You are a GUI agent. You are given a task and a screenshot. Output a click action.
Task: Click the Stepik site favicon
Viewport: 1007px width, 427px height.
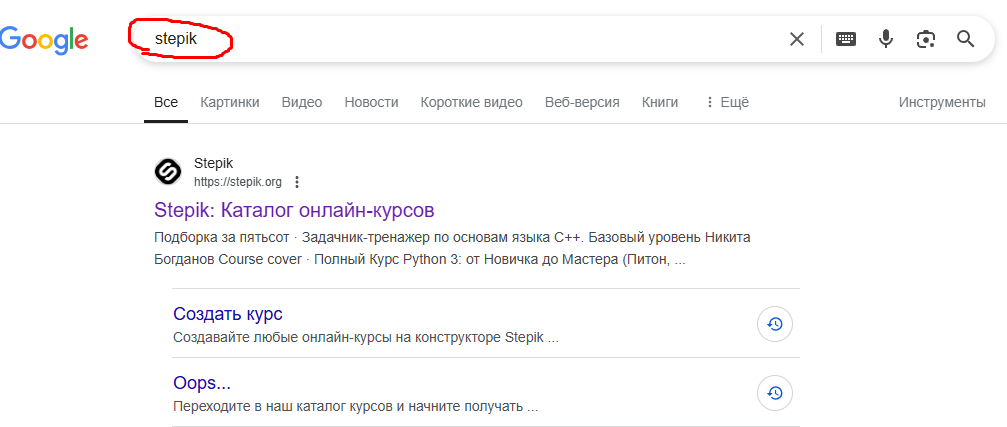168,172
